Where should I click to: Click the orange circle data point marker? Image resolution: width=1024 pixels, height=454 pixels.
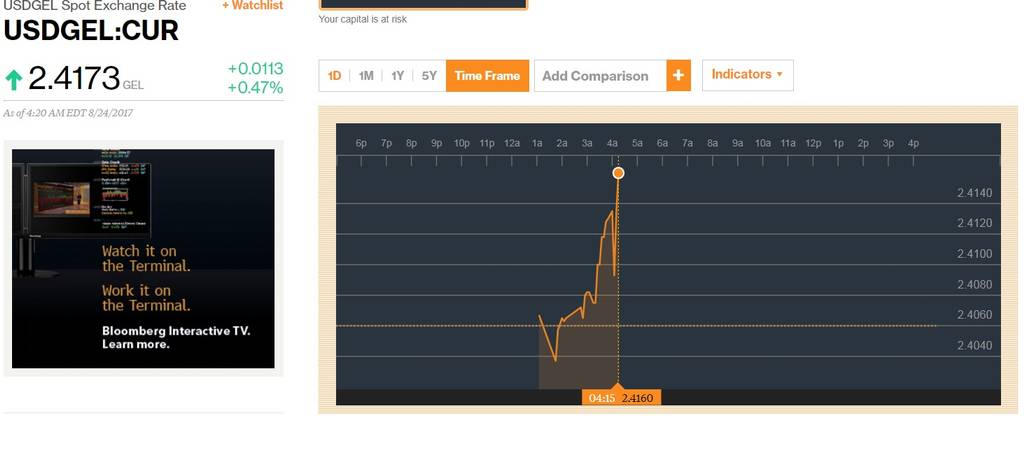click(618, 172)
